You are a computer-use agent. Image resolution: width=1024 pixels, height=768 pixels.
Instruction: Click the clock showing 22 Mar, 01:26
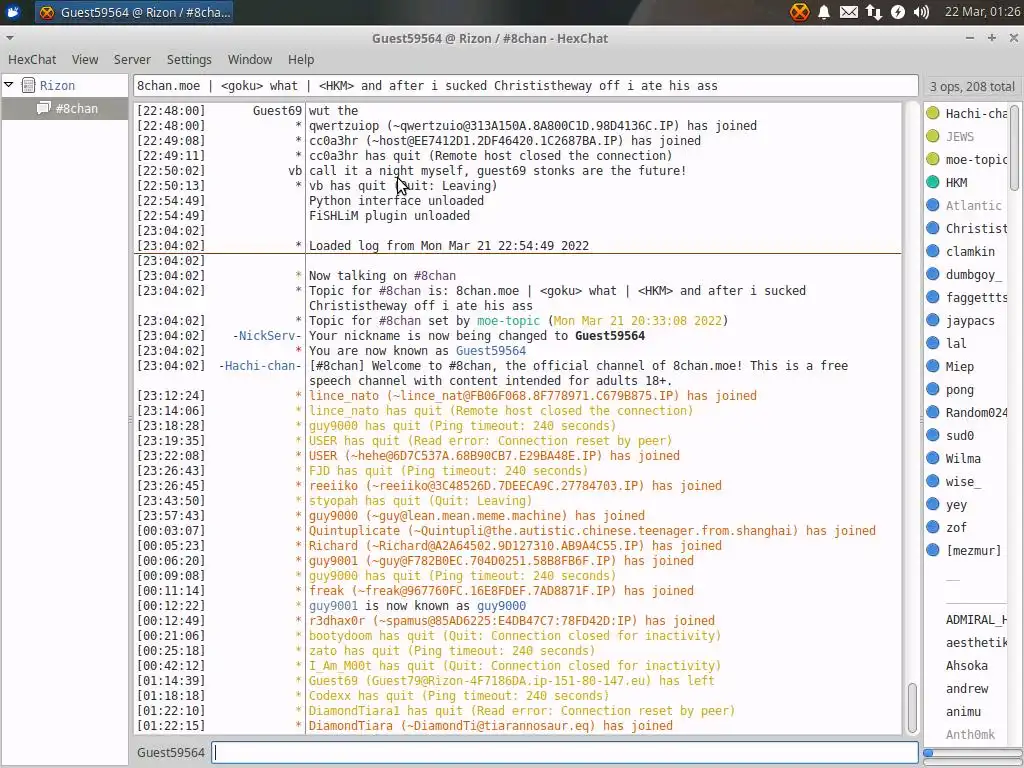click(x=982, y=12)
